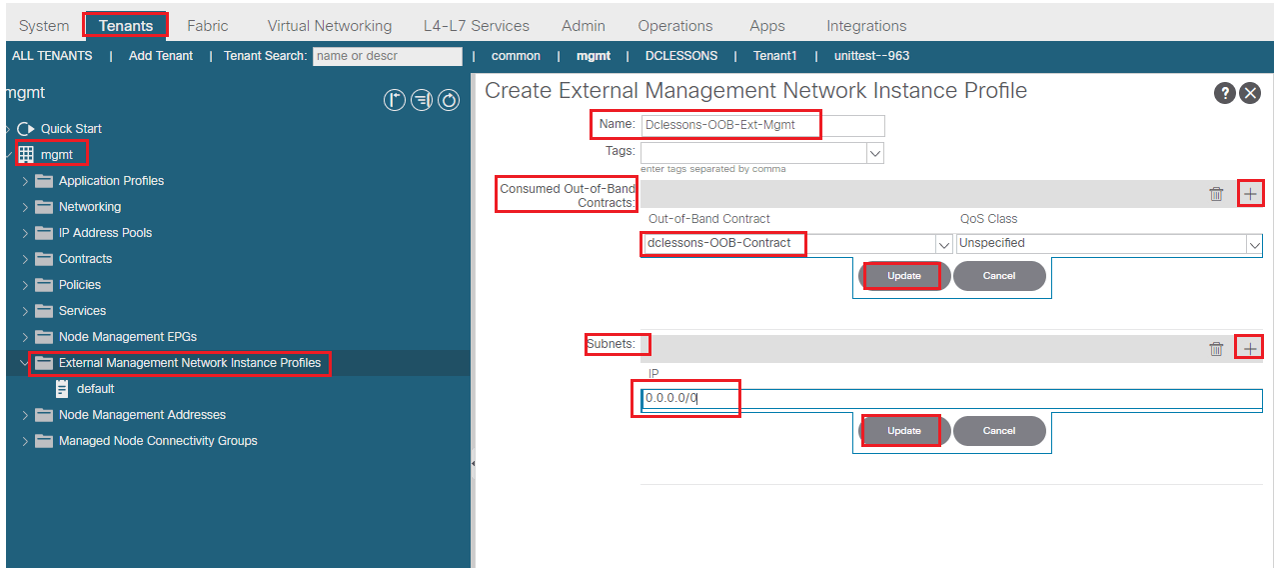Open the Fabric tab
Image resolution: width=1274 pixels, height=568 pixels.
[208, 26]
